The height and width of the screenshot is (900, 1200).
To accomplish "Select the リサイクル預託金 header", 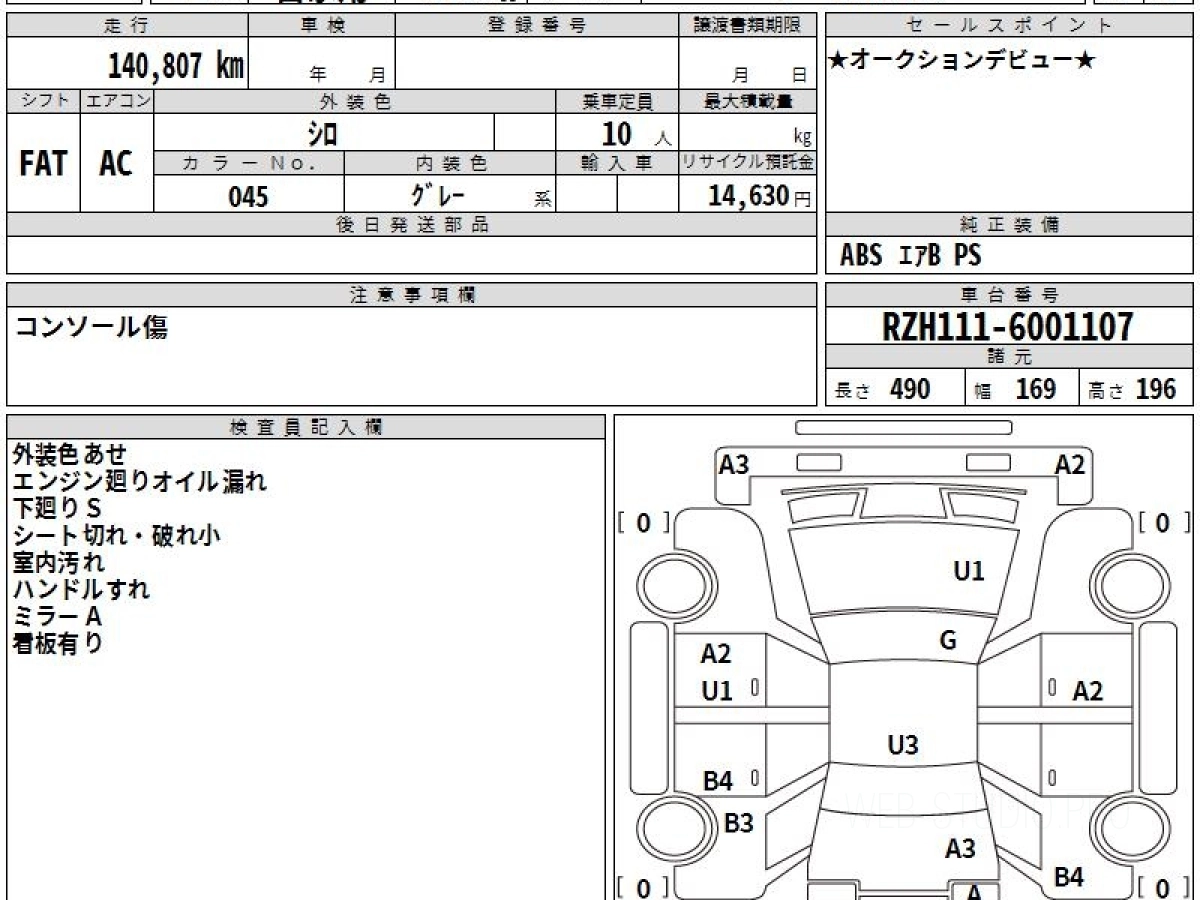I will (x=748, y=163).
